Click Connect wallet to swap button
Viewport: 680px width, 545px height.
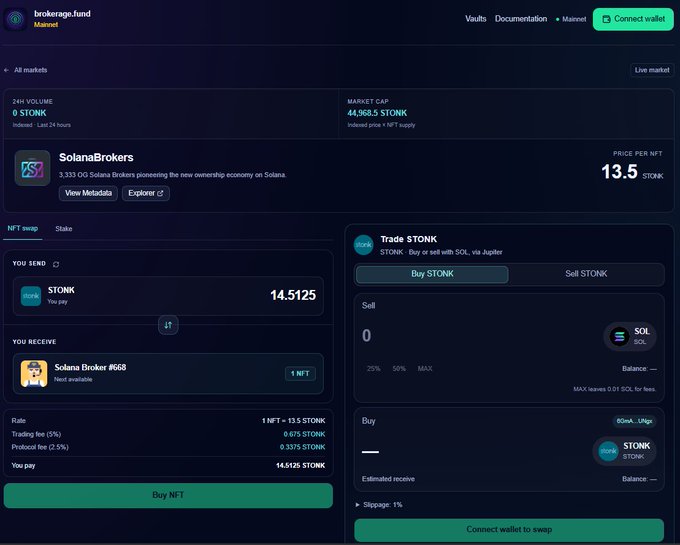coord(509,529)
